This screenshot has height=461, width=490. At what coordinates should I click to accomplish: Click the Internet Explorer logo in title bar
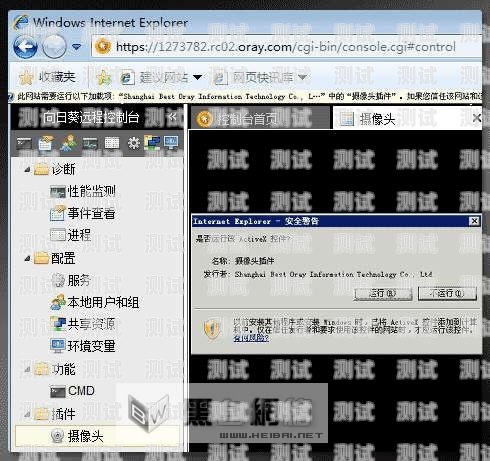(21, 22)
